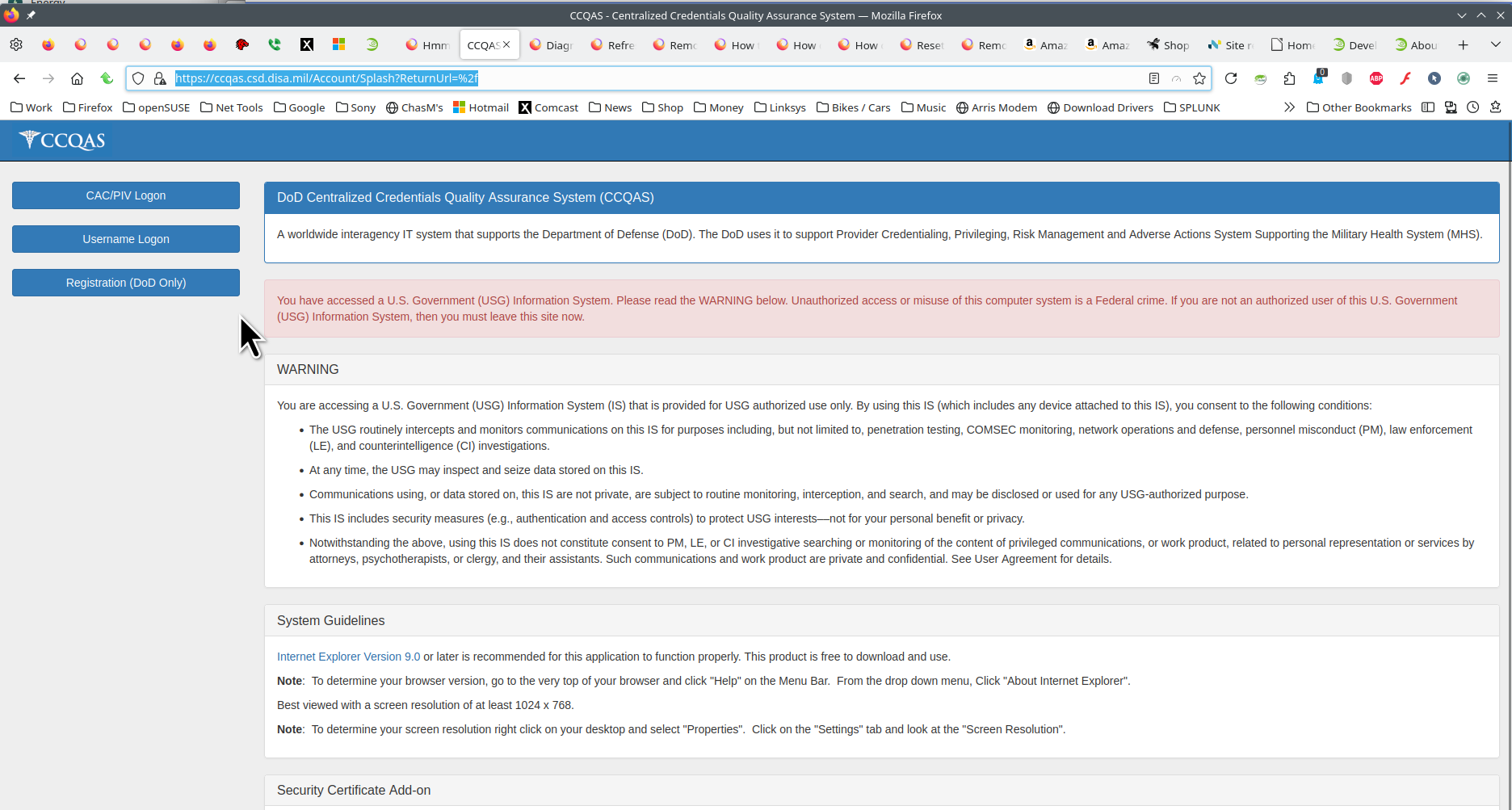Image resolution: width=1512 pixels, height=810 pixels.
Task: Switch to the Reset tab
Action: click(x=922, y=44)
